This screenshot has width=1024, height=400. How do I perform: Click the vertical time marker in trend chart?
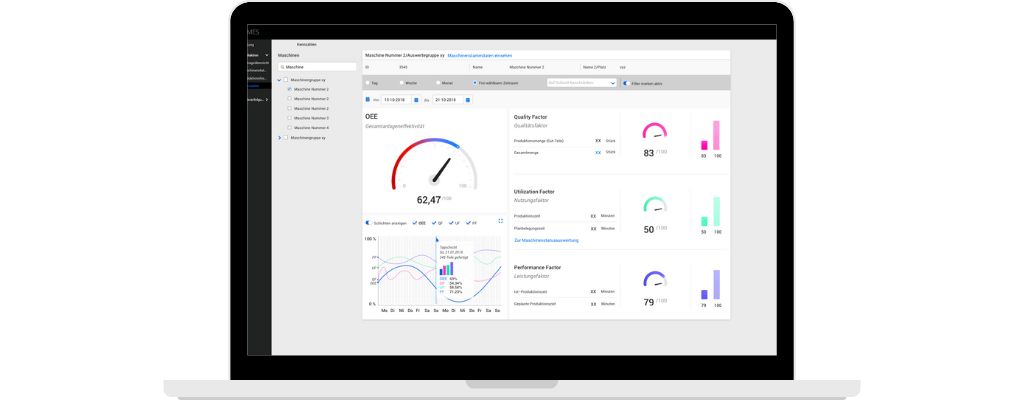(x=436, y=270)
